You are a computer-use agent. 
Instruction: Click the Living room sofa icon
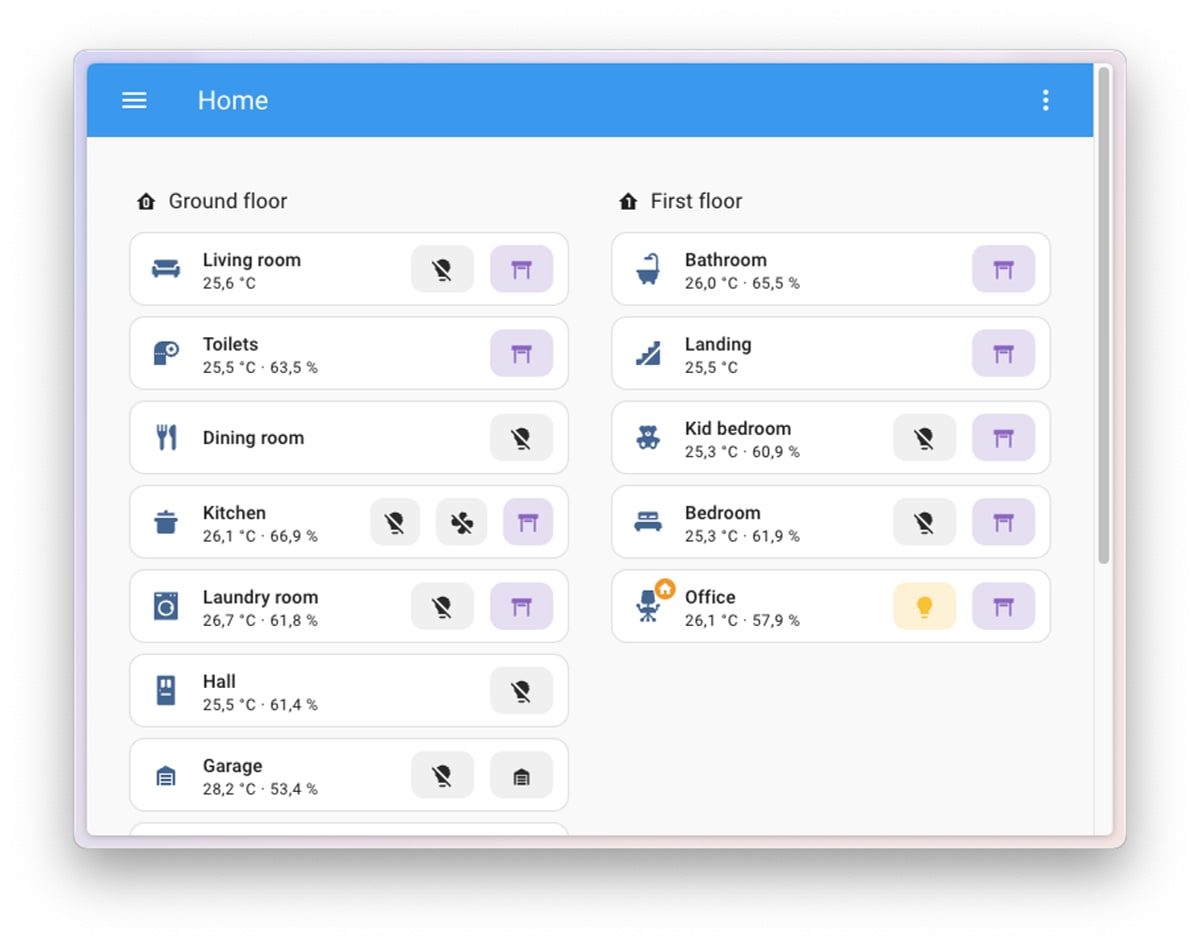pos(166,269)
